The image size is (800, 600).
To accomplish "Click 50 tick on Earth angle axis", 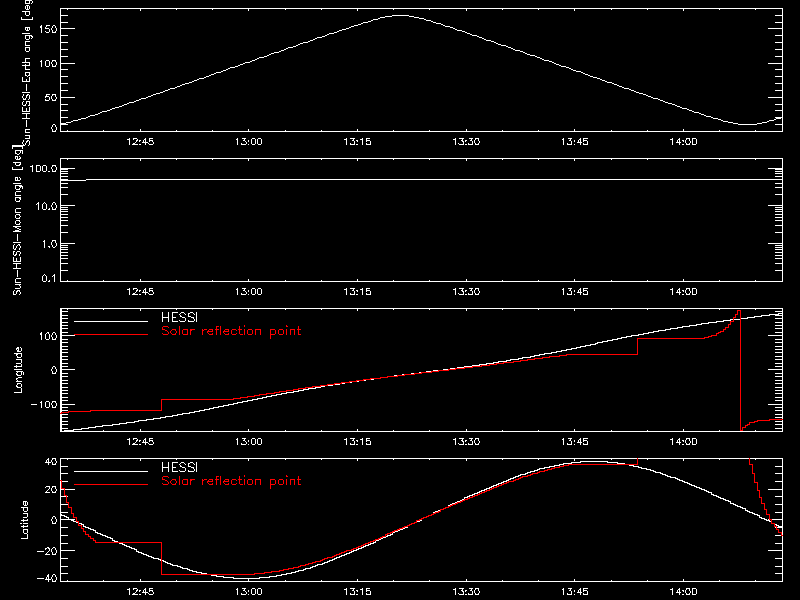I will click(51, 97).
